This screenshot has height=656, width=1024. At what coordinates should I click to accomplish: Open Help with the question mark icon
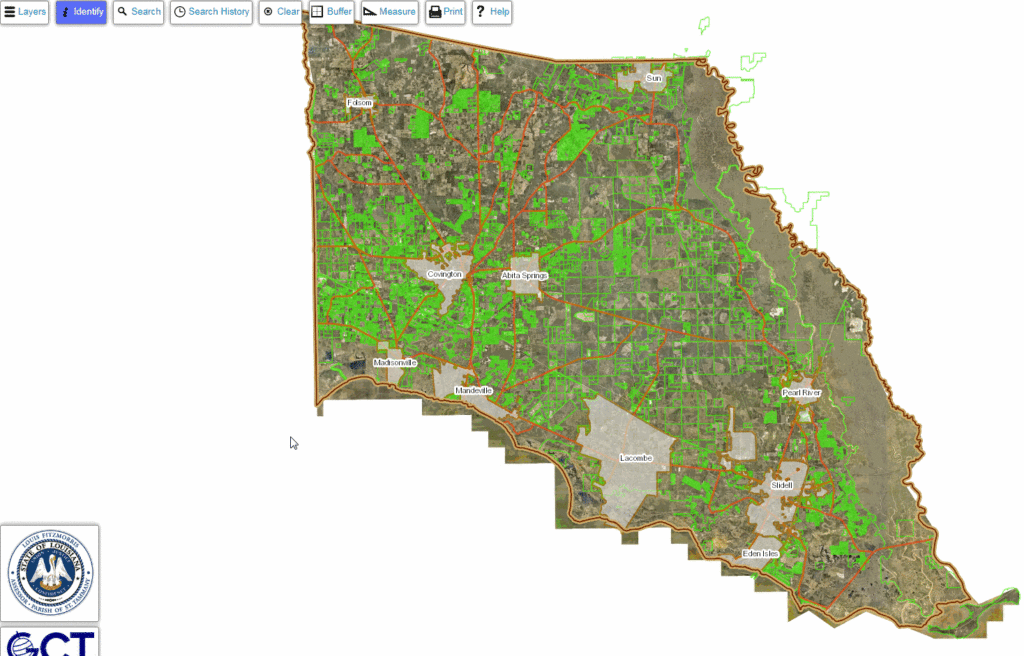(x=491, y=11)
